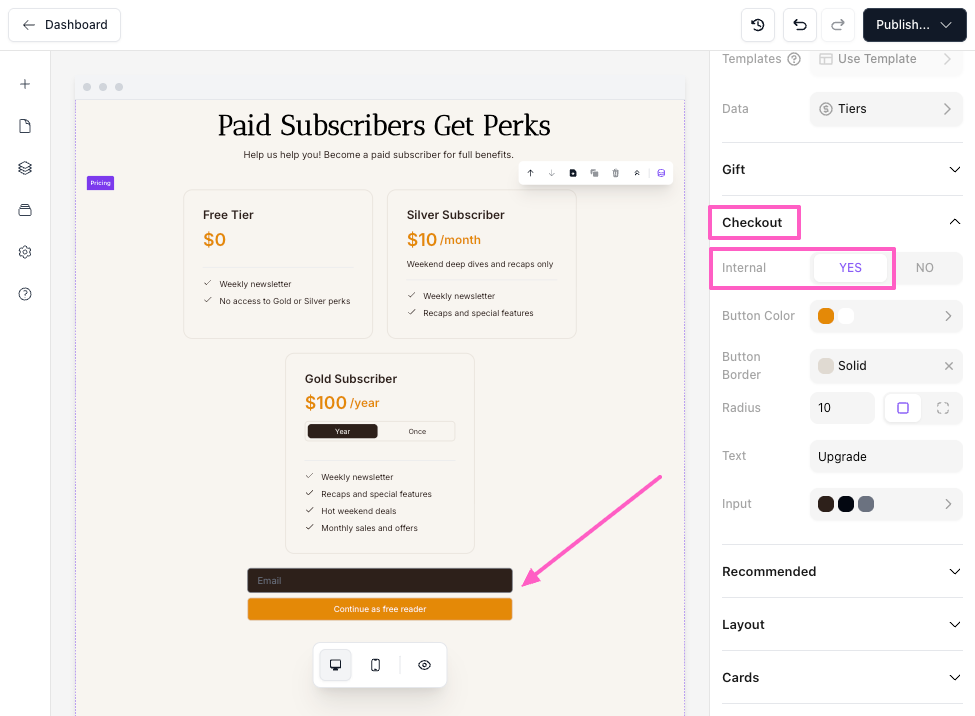Expand the Gift section

[841, 169]
